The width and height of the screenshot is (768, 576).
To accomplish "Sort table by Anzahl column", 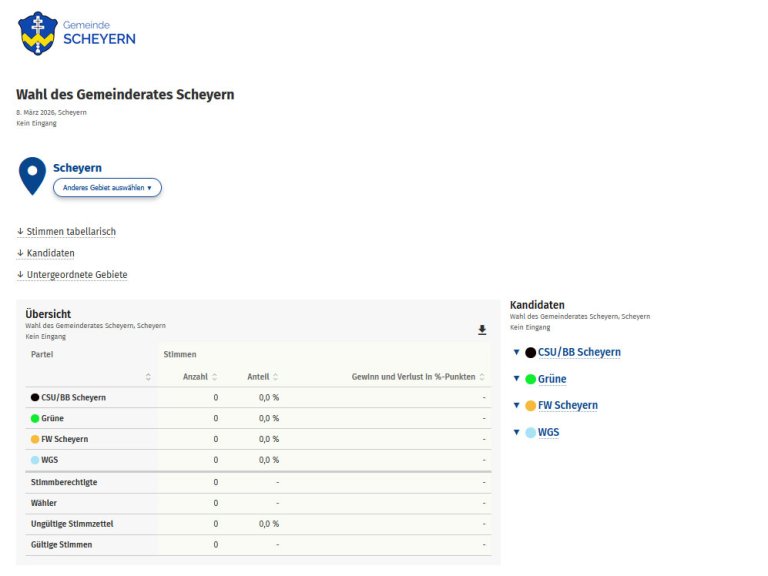I will (214, 377).
